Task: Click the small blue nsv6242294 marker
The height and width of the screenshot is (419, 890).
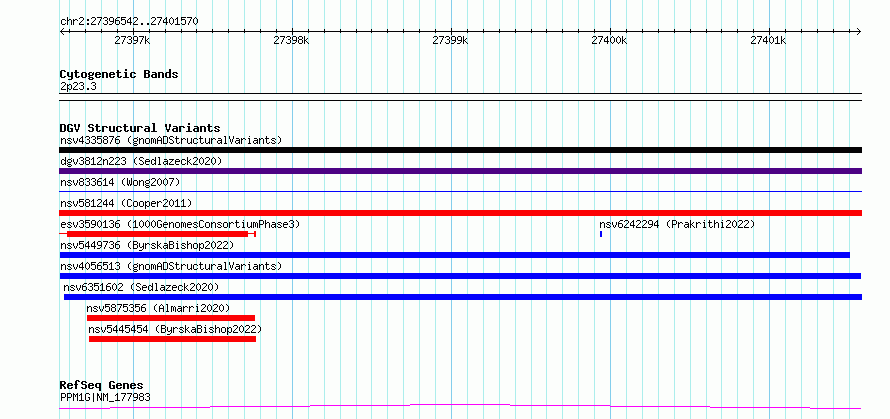Action: 601,234
